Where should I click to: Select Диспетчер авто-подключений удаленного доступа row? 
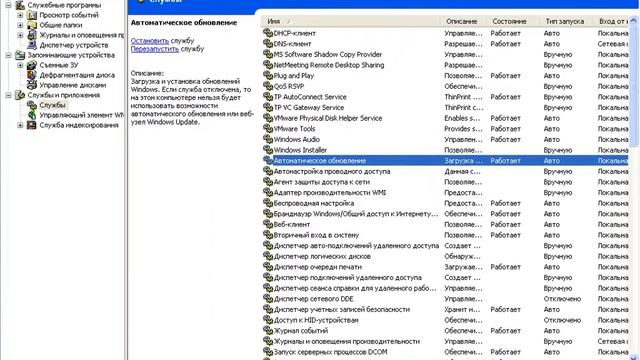pyautogui.click(x=445, y=246)
